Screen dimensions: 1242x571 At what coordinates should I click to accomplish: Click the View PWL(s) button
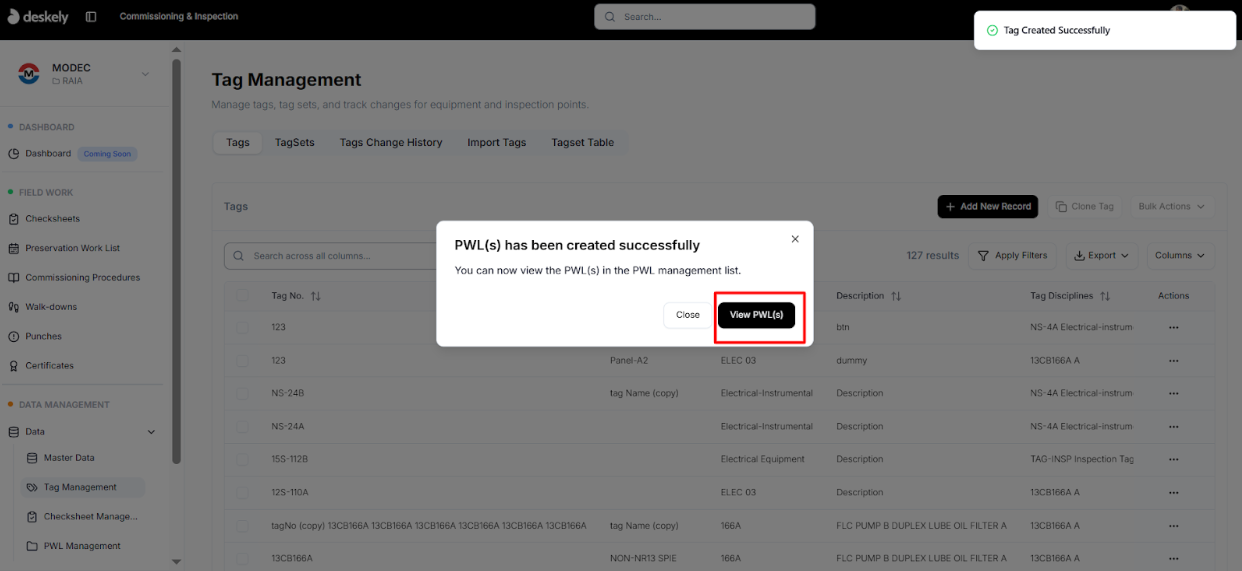(756, 315)
